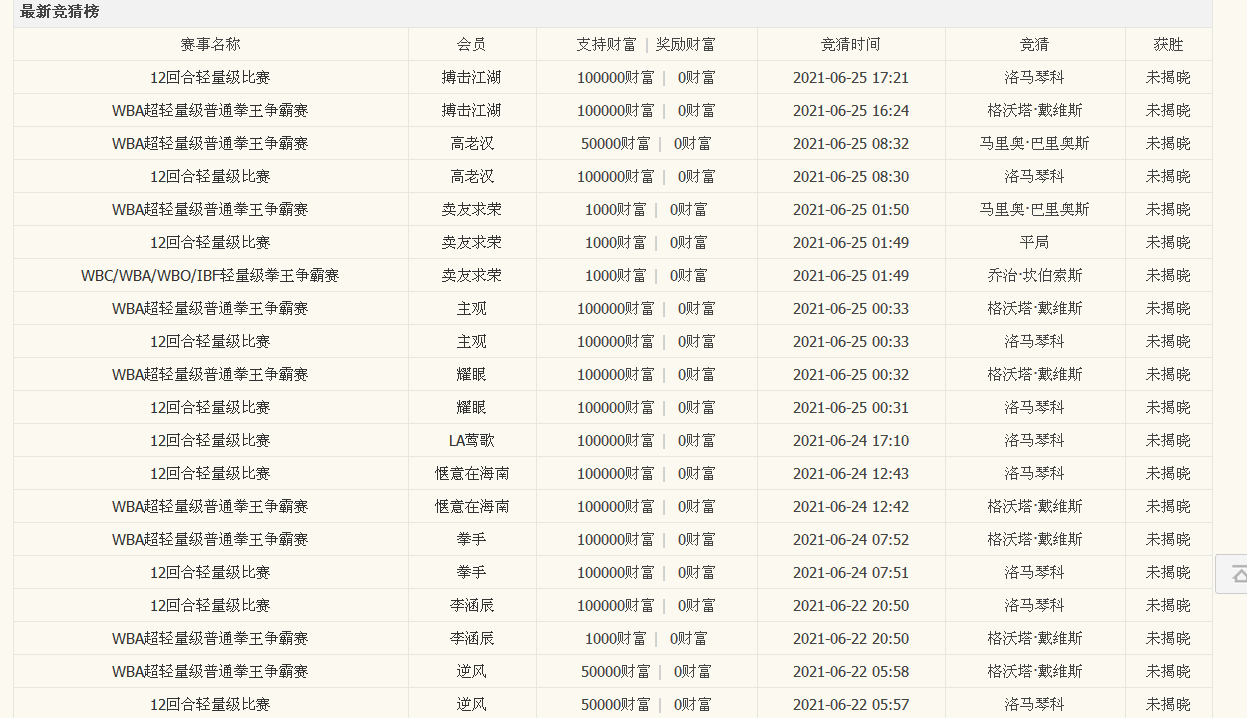
Task: Open member 高老汉 in the 08:30 row
Action: point(472,176)
